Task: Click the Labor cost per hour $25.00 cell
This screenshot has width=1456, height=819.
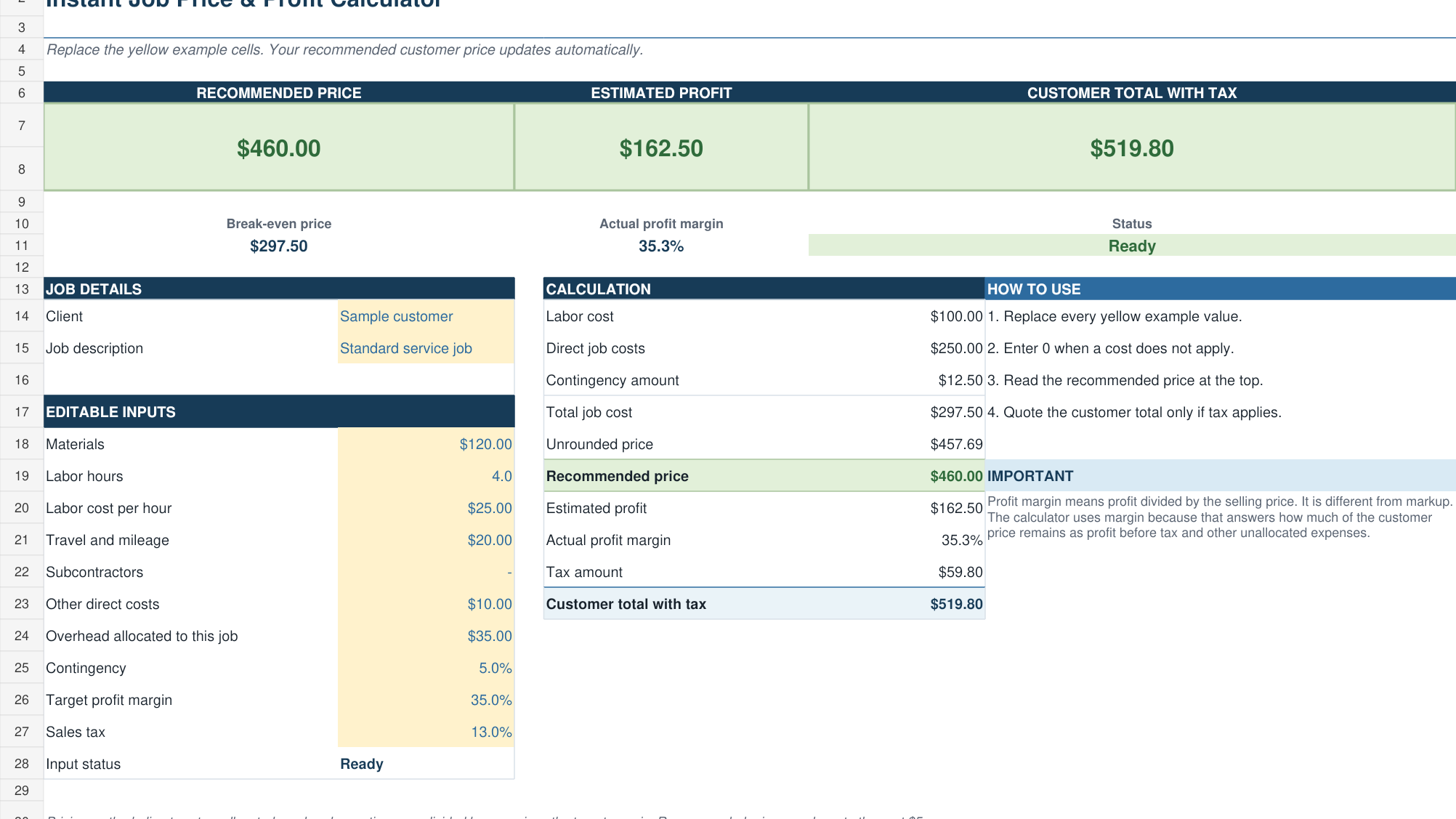Action: tap(426, 508)
